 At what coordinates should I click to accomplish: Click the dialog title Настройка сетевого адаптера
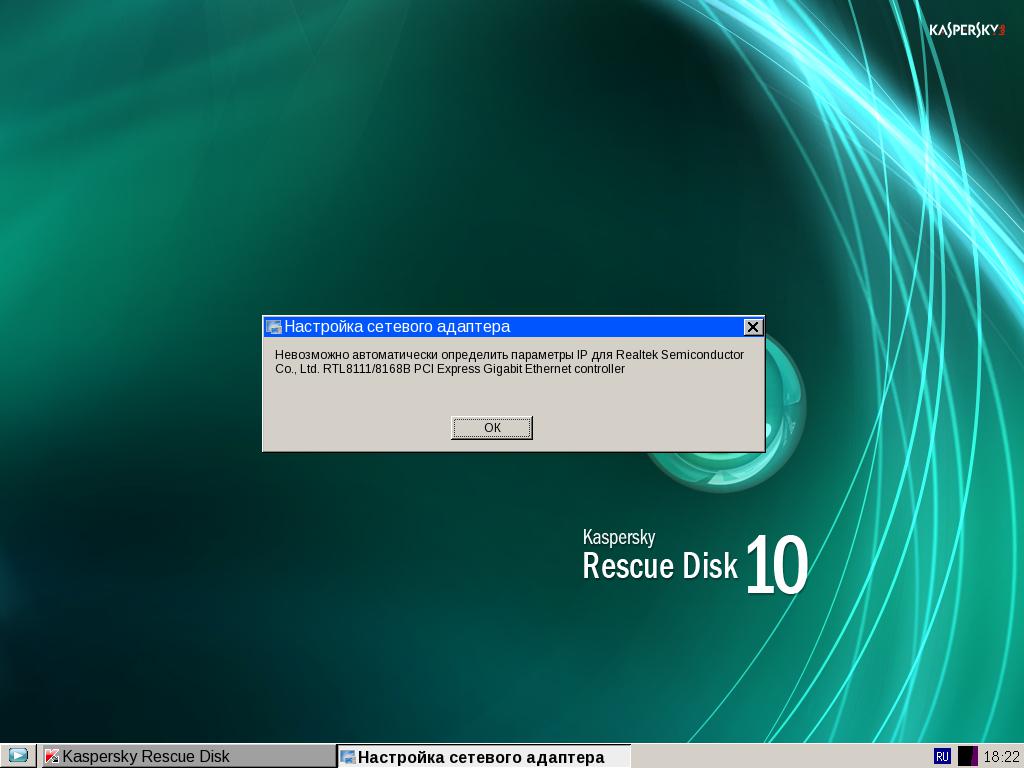pyautogui.click(x=397, y=327)
